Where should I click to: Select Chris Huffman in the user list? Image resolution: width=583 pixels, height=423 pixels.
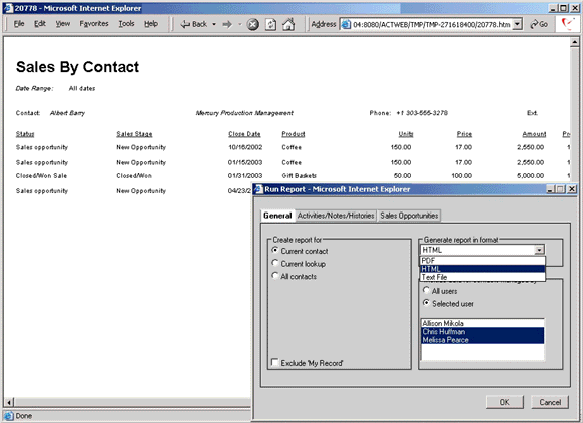[483, 332]
